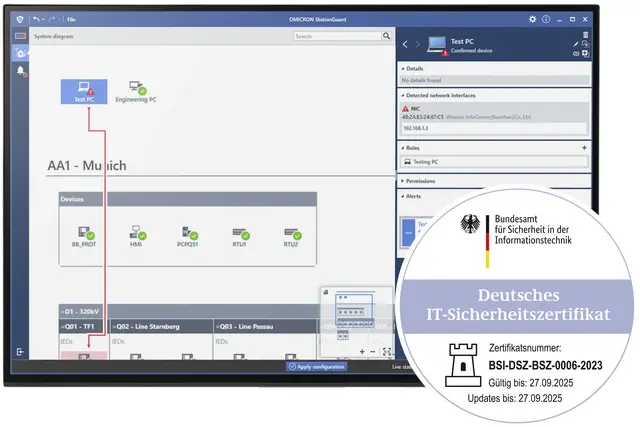
Task: Delete device using the trash icon
Action: point(586,34)
